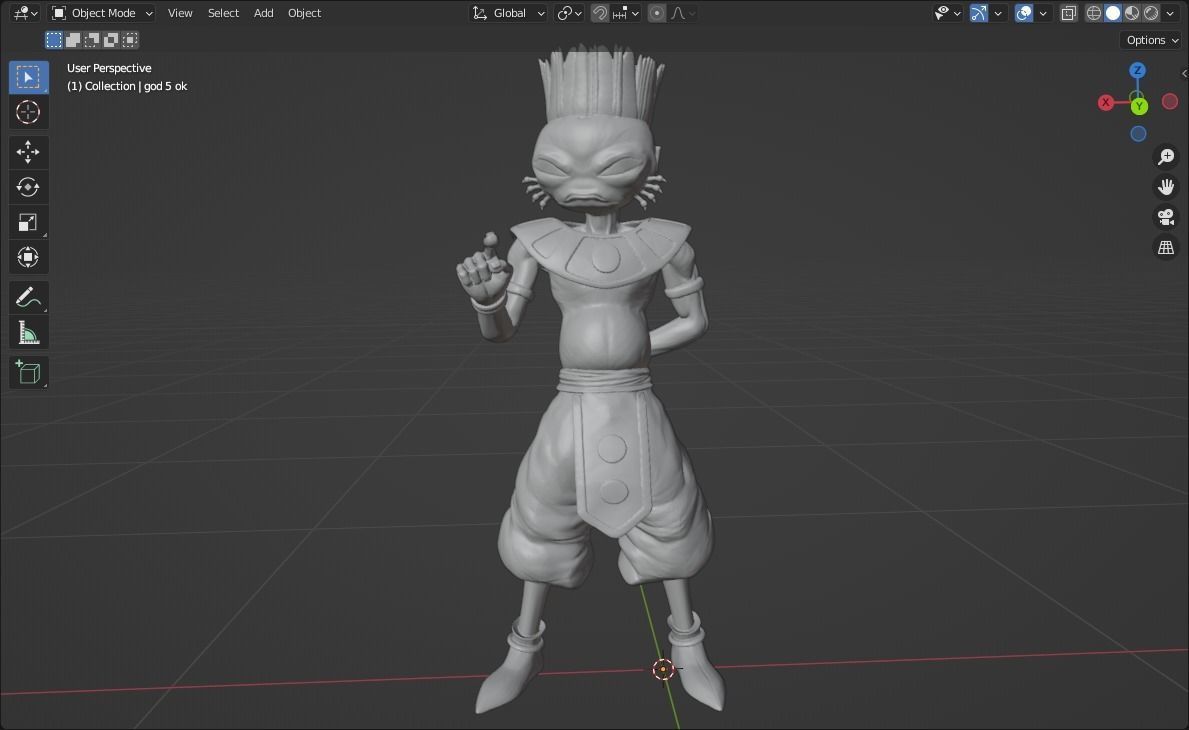1189x730 pixels.
Task: Open the Add menu
Action: coord(263,13)
